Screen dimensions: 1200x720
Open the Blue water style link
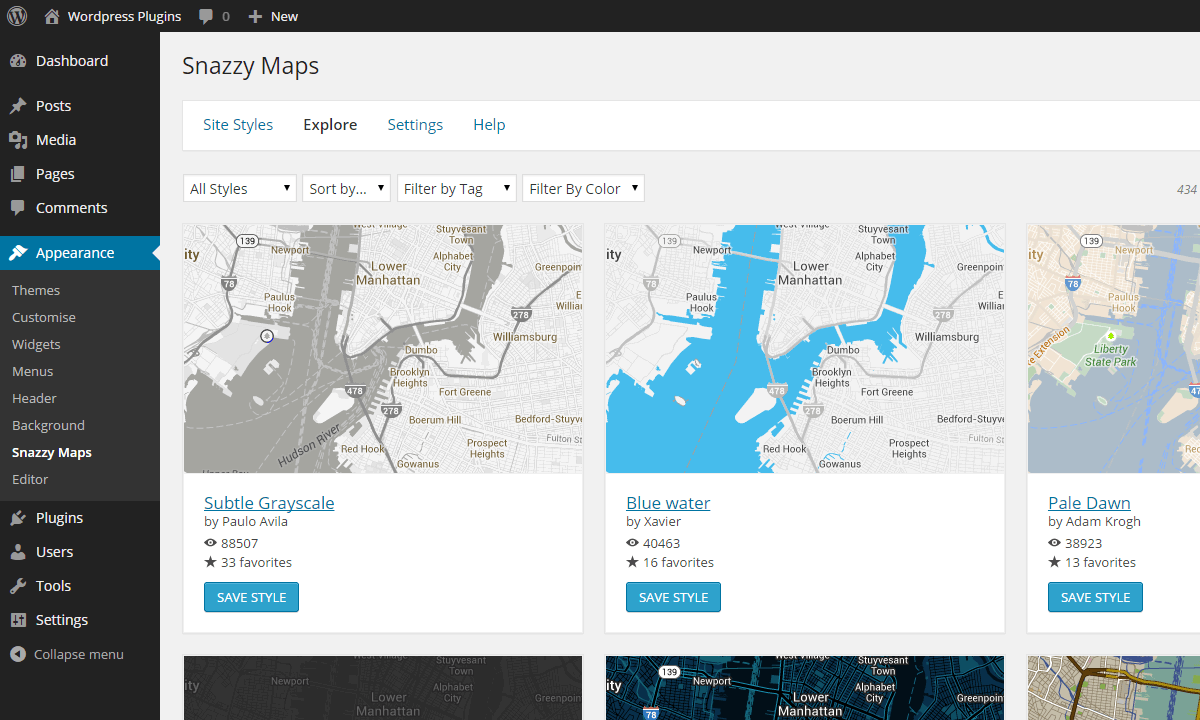pos(667,502)
